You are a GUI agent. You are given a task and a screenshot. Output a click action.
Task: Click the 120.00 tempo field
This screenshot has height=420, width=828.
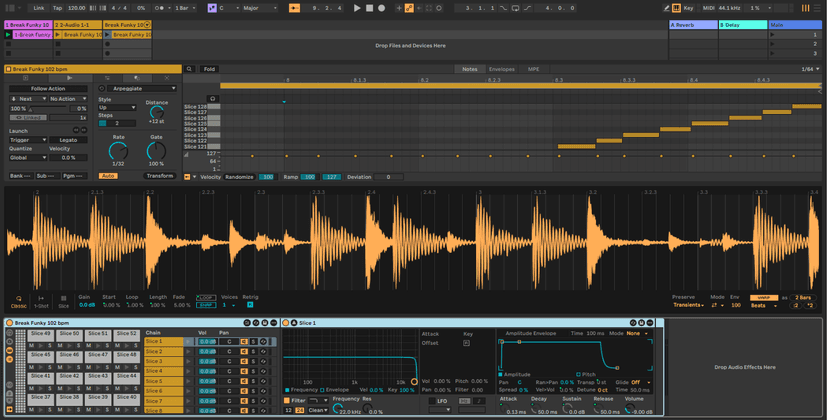[x=77, y=8]
